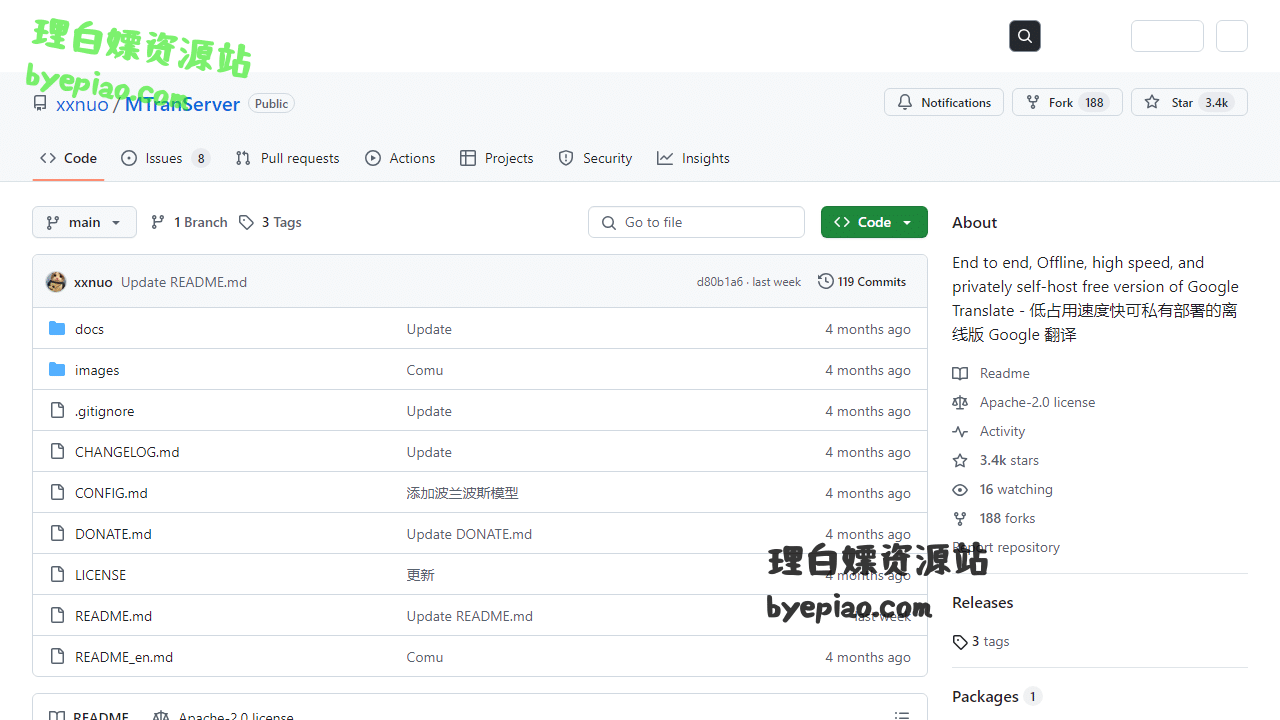
Task: Select the Projects tab
Action: click(496, 158)
